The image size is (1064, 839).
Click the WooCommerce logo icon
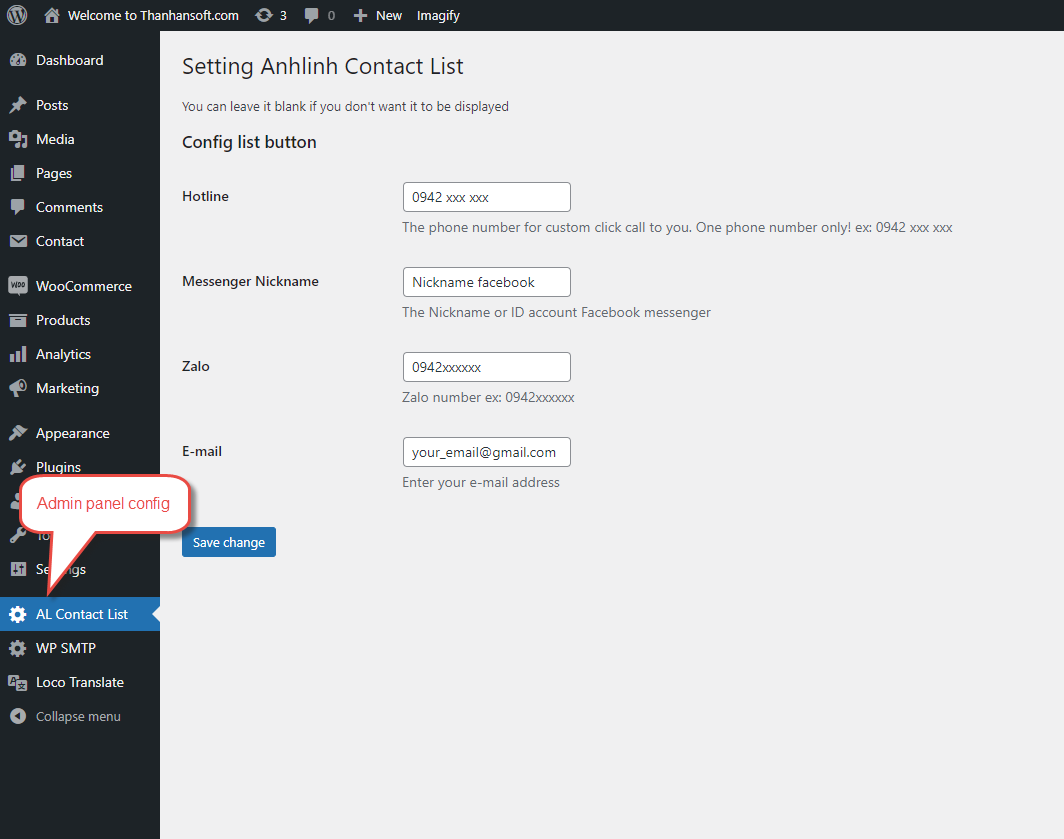pos(18,286)
